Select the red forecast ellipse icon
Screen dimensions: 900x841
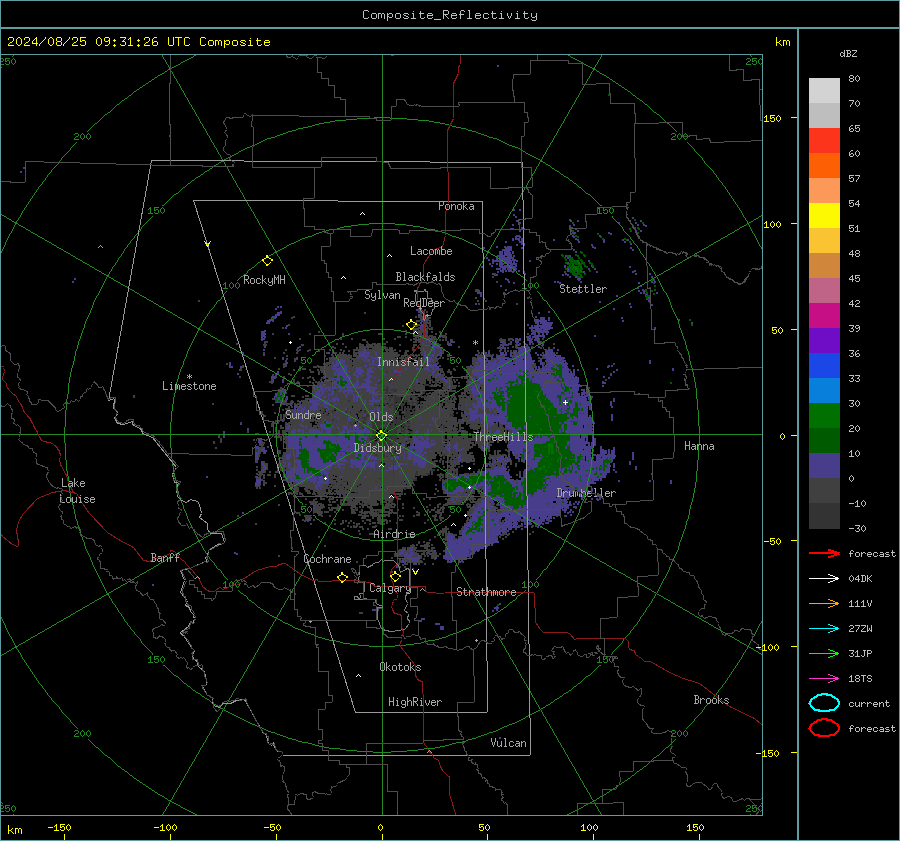point(824,728)
